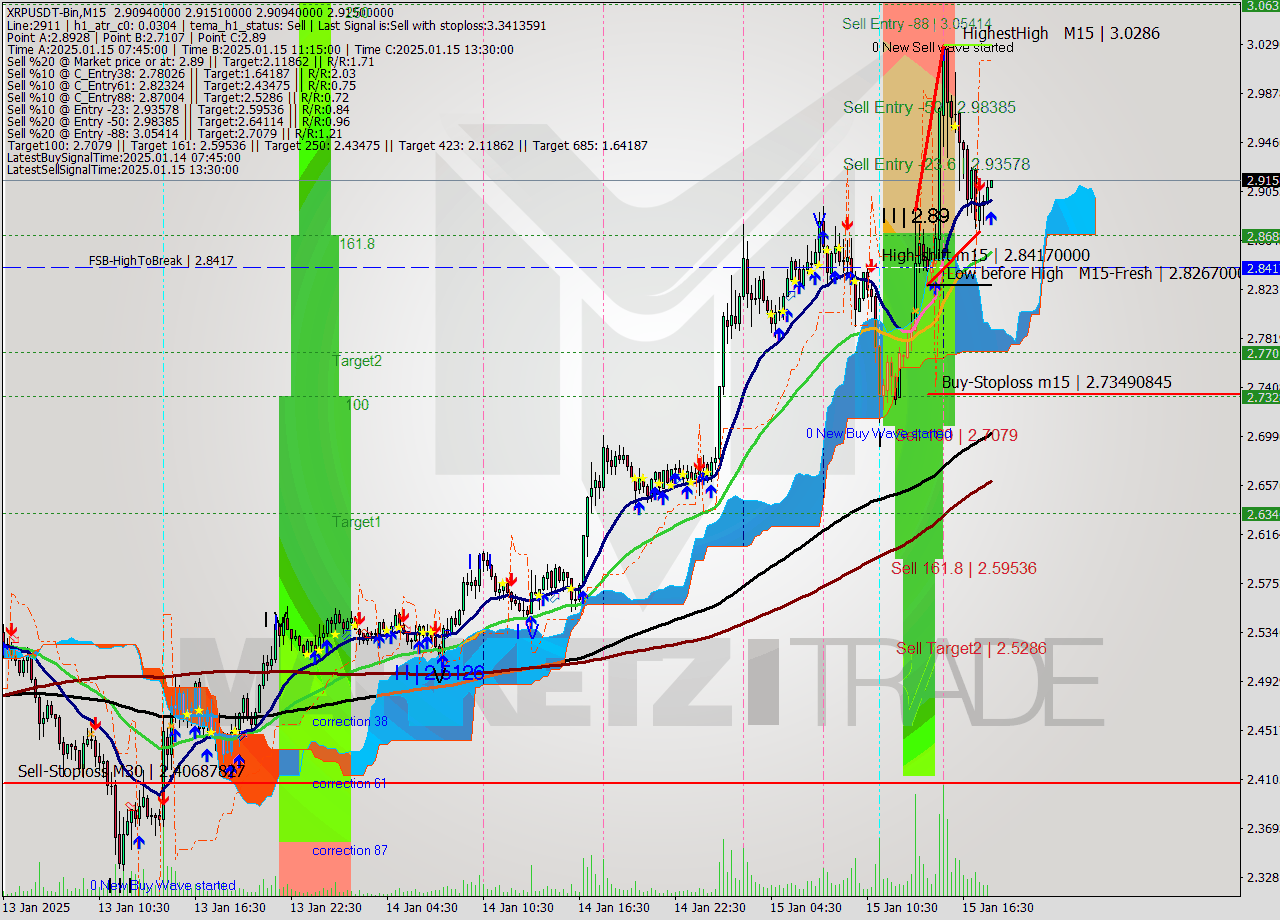Viewport: 1280px width, 920px height.
Task: Click the 14 Jan 16:30 time label
Action: coord(613,907)
